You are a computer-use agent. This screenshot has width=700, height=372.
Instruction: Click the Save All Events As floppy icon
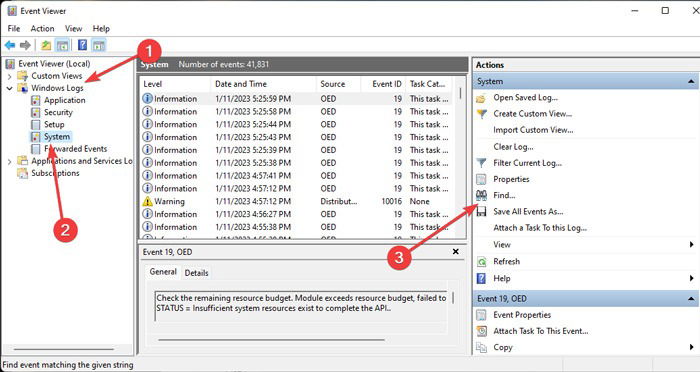[x=481, y=212]
